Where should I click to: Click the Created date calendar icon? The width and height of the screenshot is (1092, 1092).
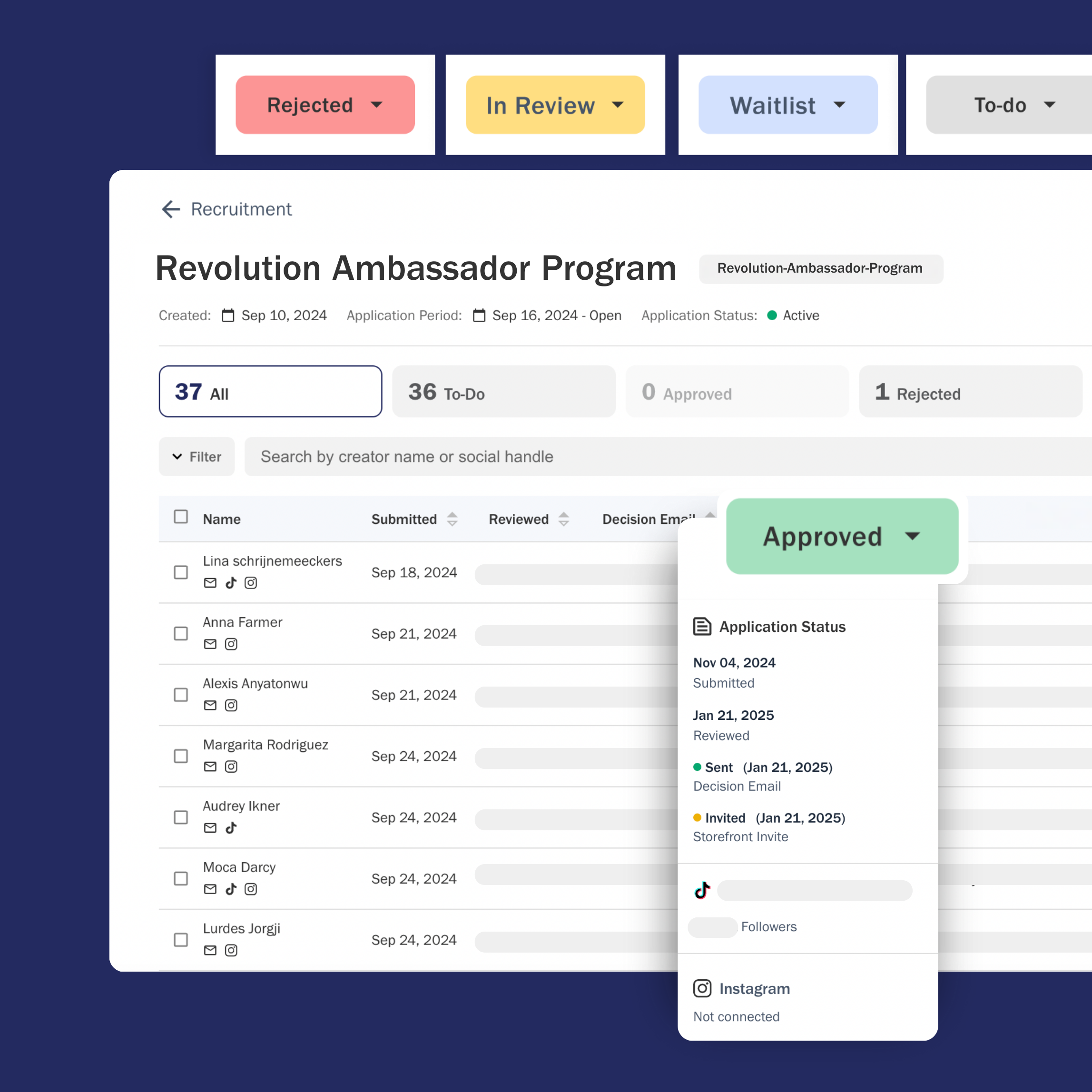(x=228, y=315)
